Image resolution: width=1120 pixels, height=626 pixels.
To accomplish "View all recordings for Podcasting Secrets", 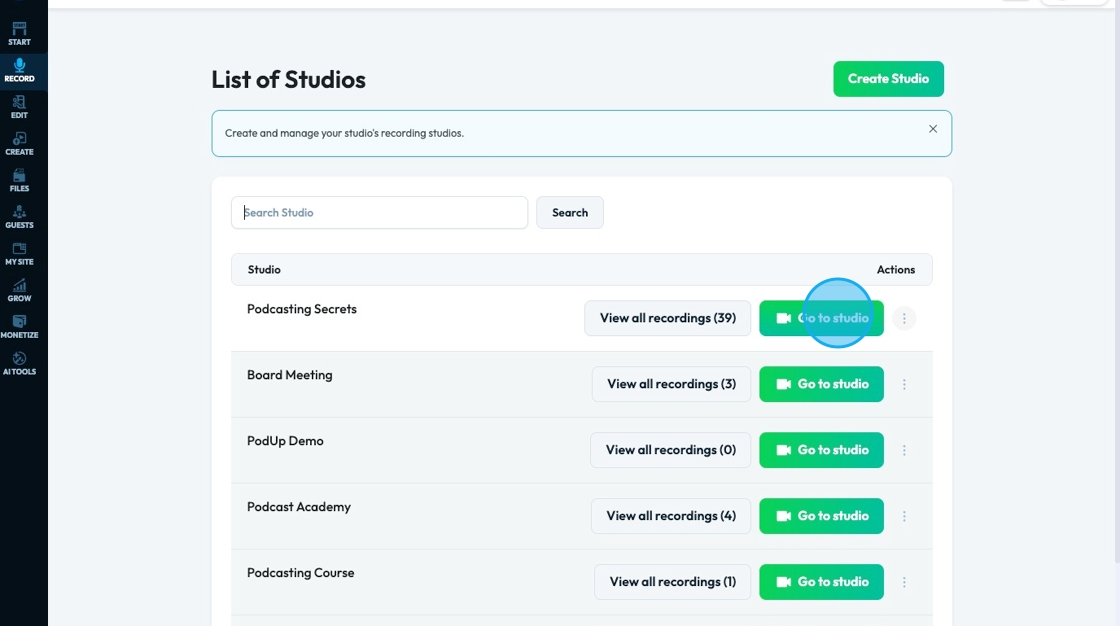I will [x=667, y=318].
